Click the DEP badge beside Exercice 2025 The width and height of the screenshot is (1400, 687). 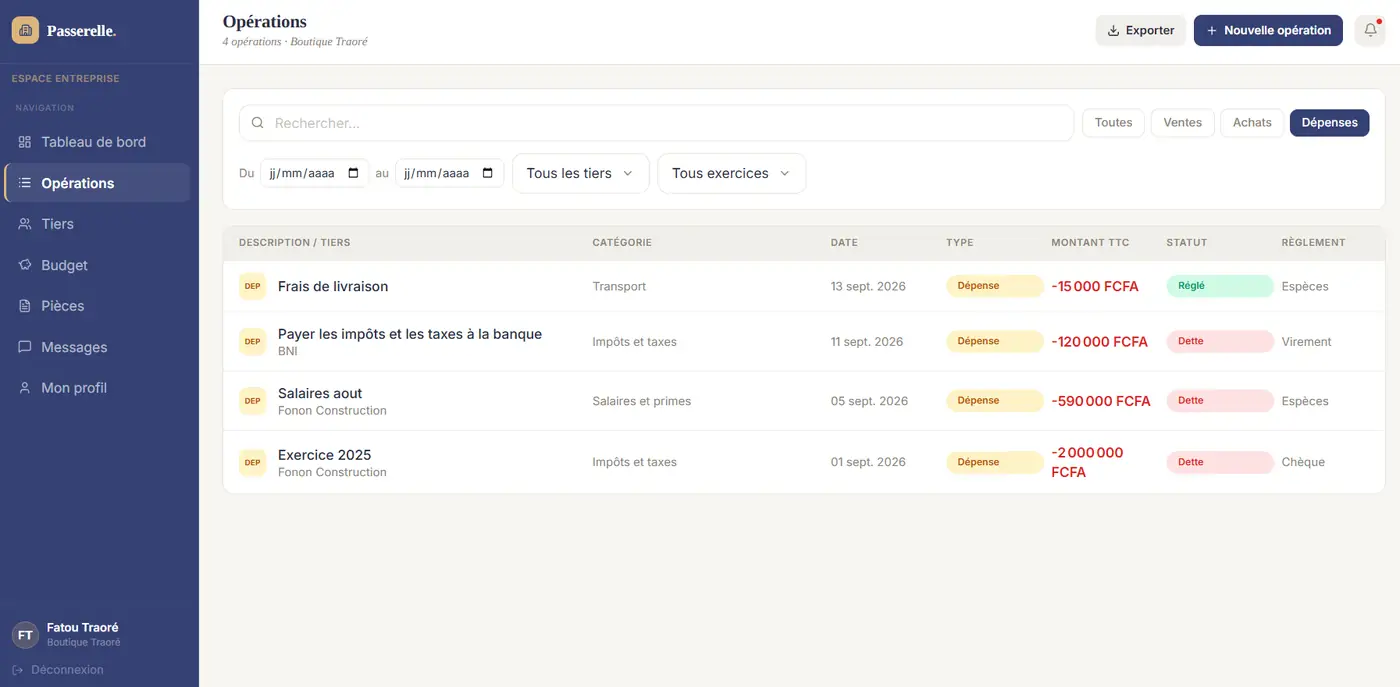pos(253,462)
